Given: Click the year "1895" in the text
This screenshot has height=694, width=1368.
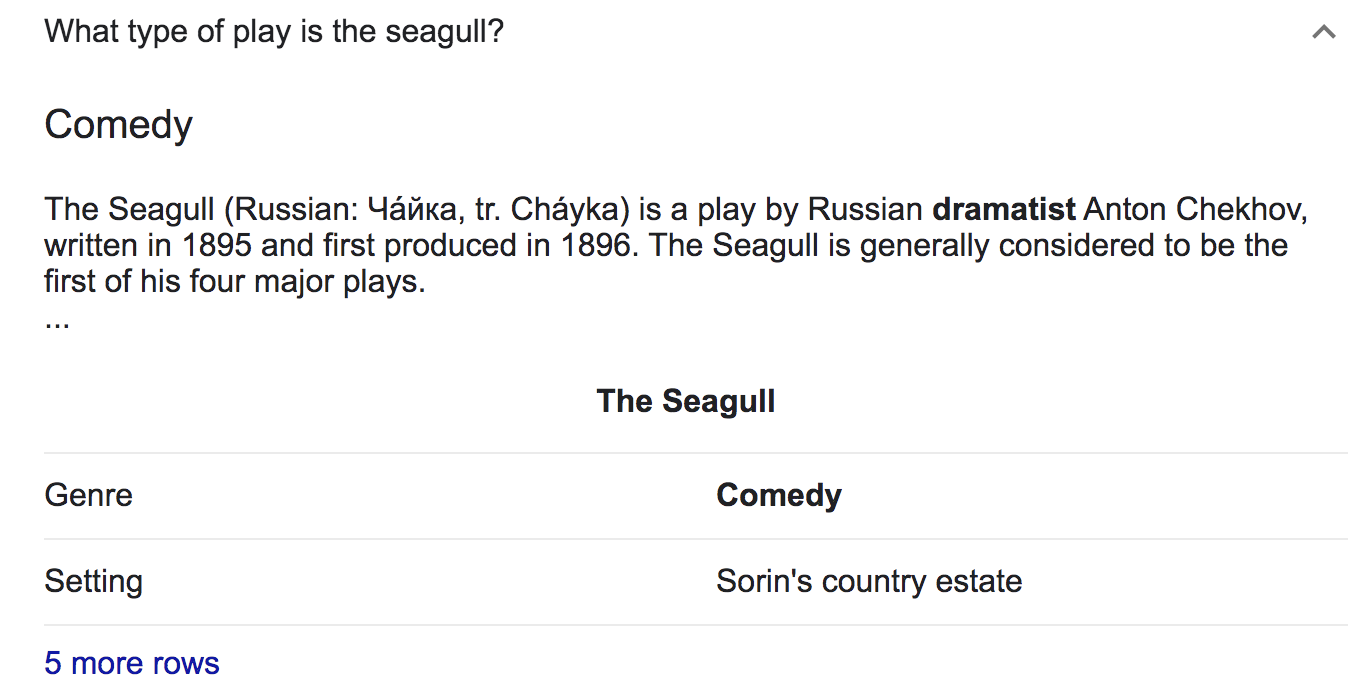Looking at the screenshot, I should coord(217,246).
